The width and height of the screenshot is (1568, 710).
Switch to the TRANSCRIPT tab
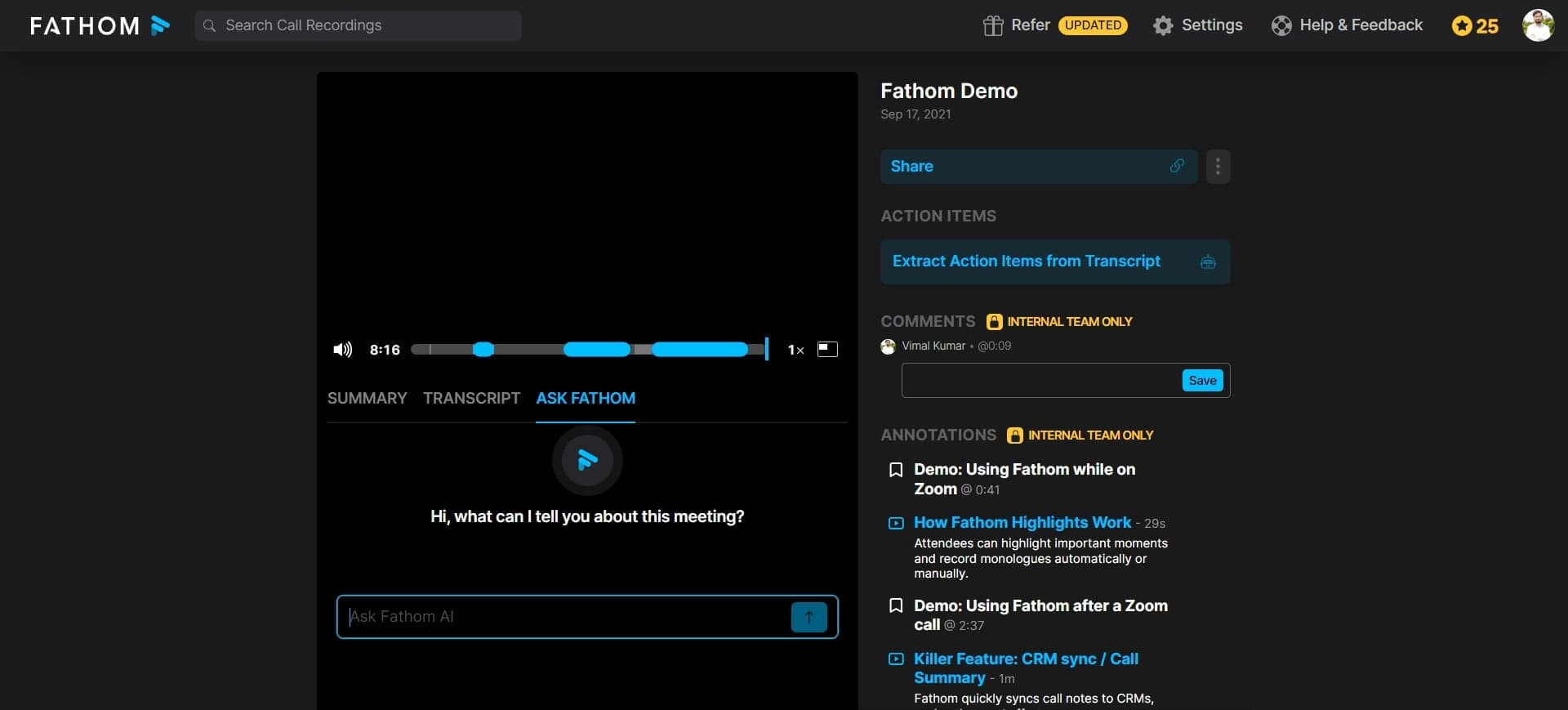click(471, 398)
